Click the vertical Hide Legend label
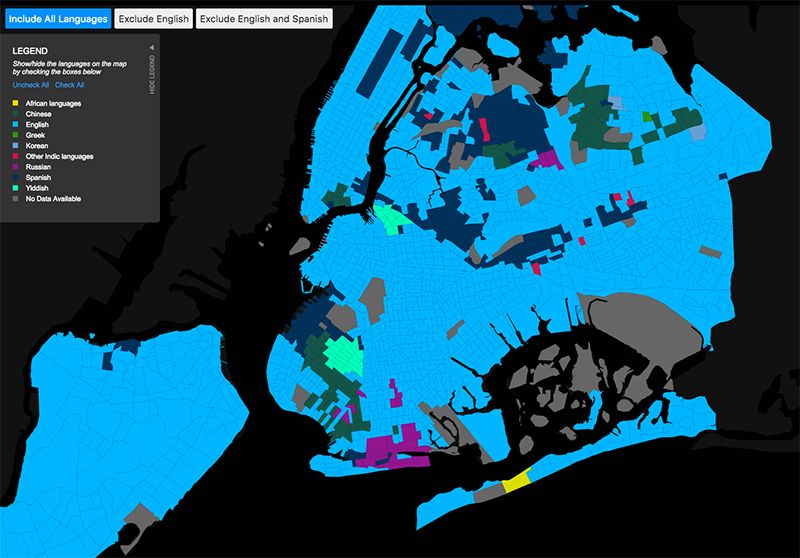Viewport: 800px width, 558px height. coord(152,75)
